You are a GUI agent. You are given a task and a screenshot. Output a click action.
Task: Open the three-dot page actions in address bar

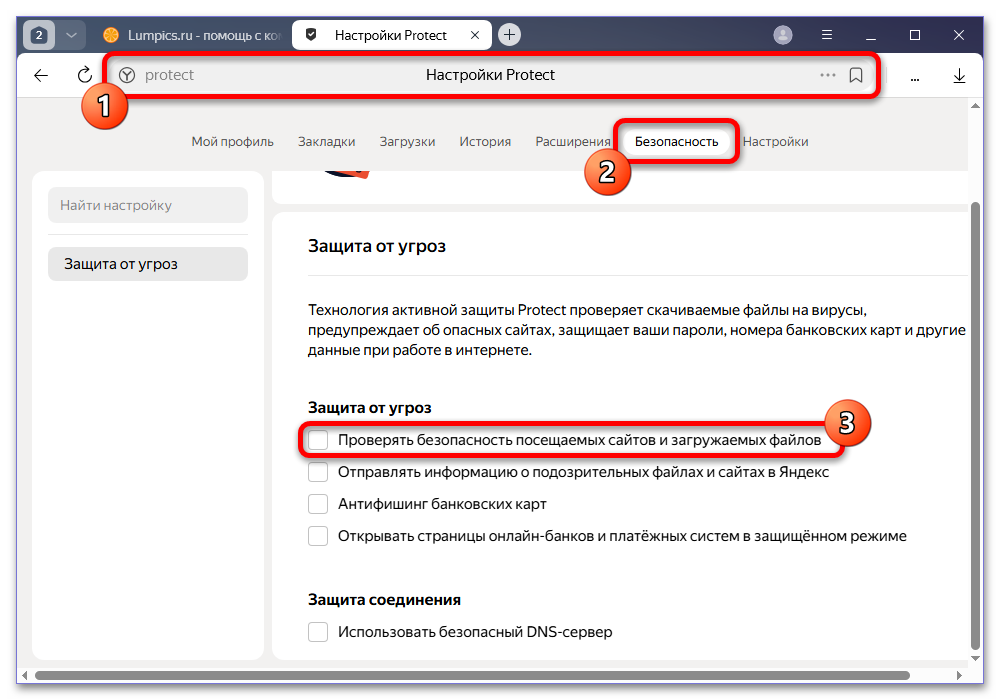827,75
